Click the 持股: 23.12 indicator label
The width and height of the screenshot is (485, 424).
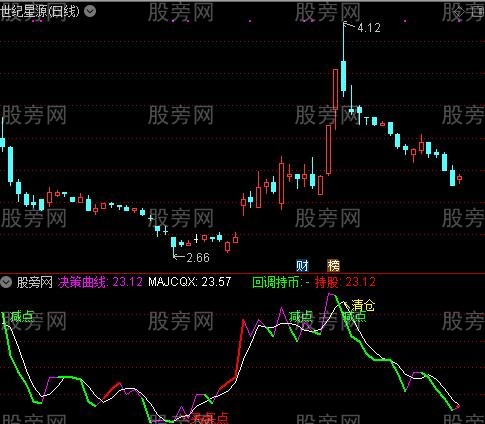[x=345, y=282]
